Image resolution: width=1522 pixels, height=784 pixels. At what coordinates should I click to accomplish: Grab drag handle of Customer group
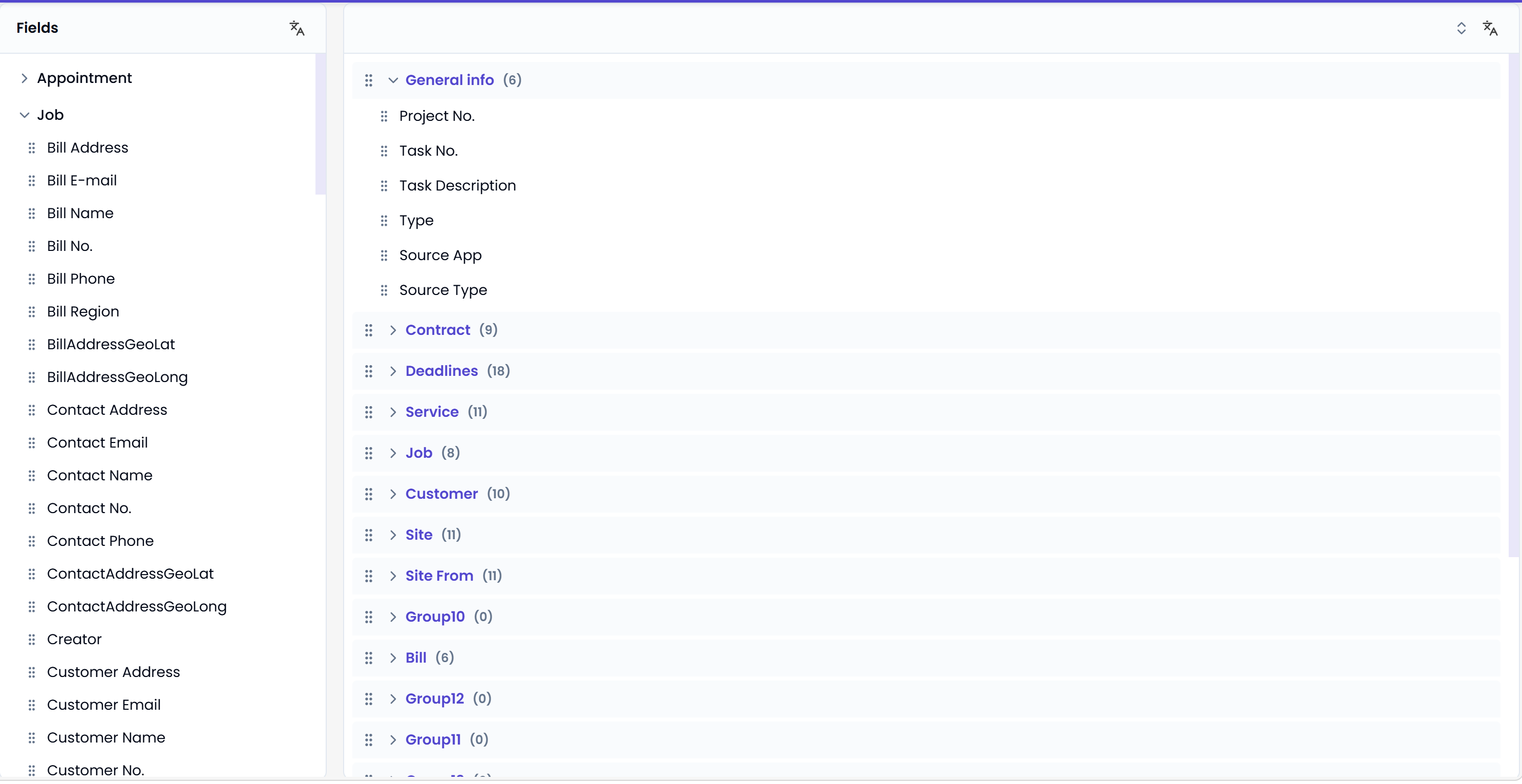[x=369, y=494]
